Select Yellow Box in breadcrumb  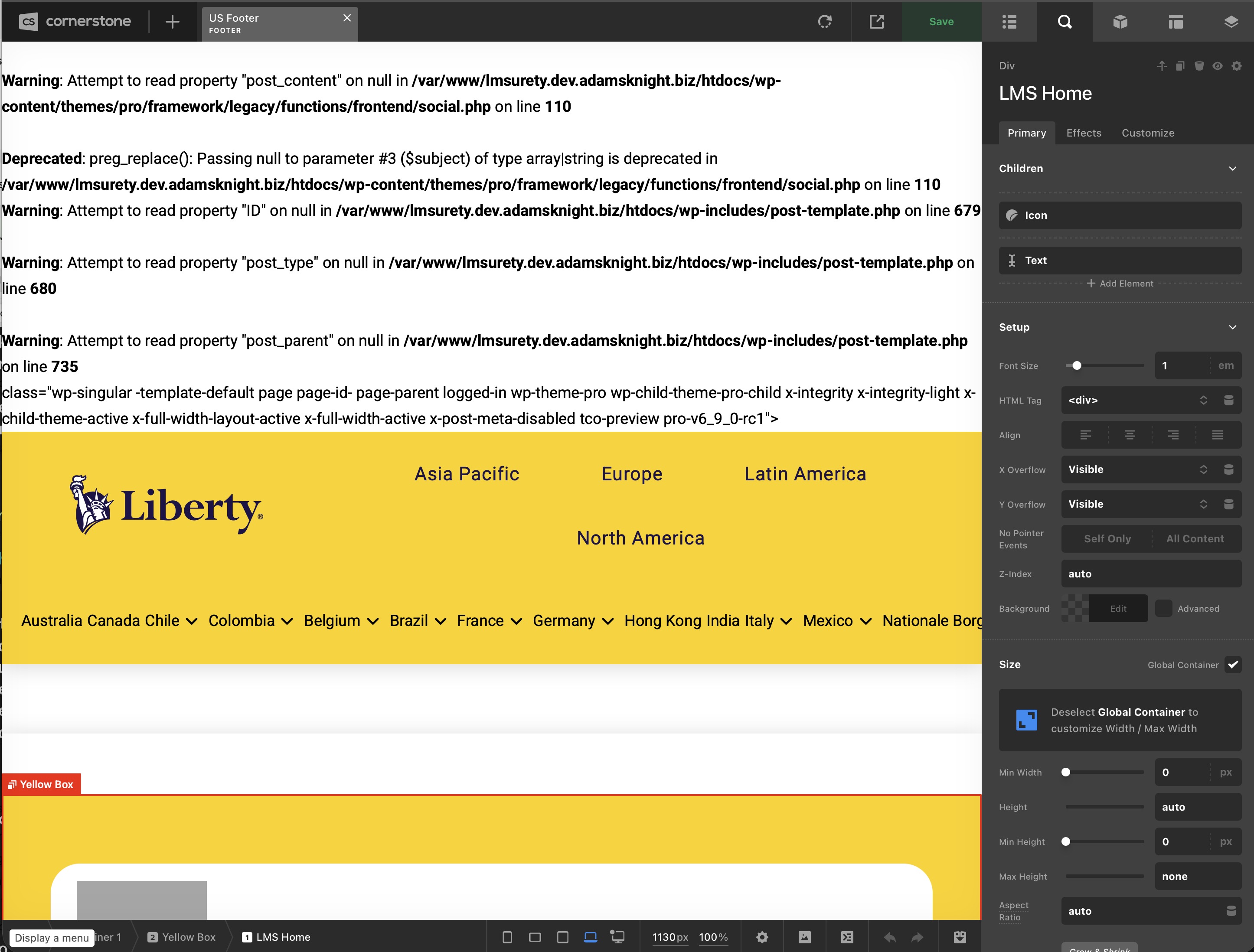[182, 937]
